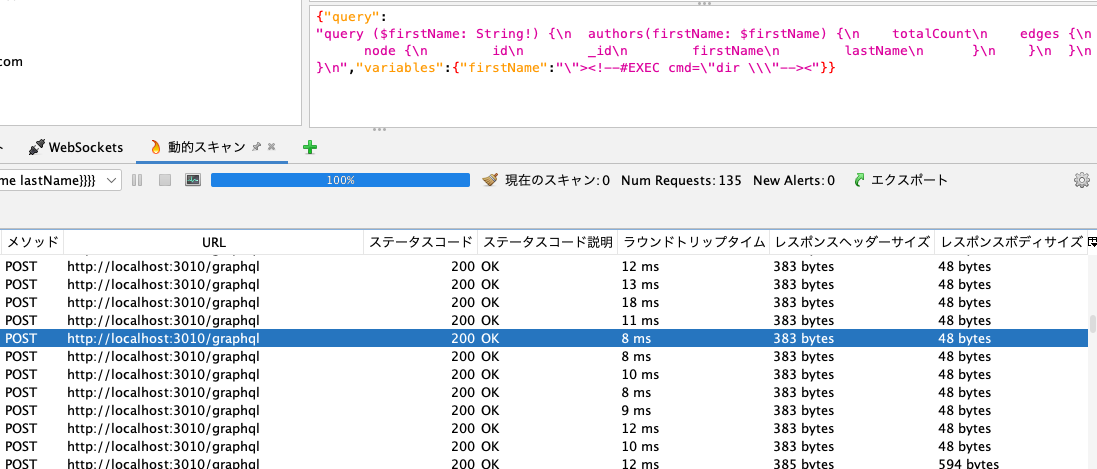1097x469 pixels.
Task: Select the request row with 13 ms
Action: click(544, 284)
